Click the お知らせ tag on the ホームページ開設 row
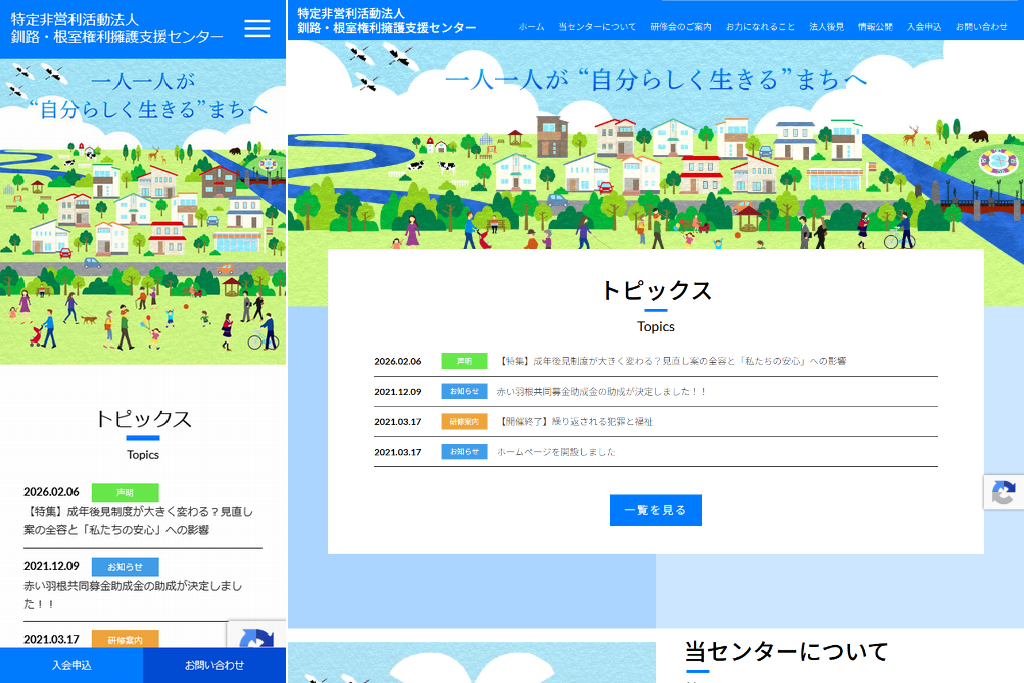 click(464, 452)
